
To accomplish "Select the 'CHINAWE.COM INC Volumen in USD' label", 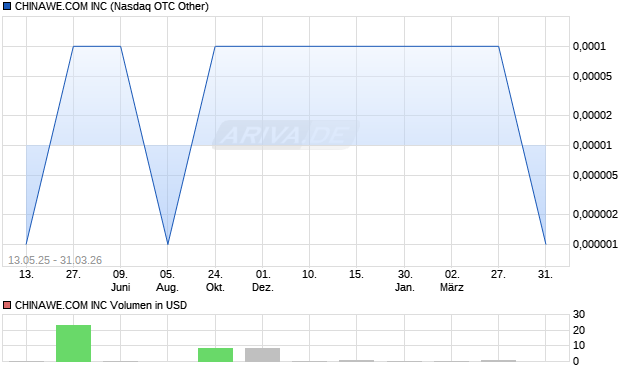I will pos(101,305).
